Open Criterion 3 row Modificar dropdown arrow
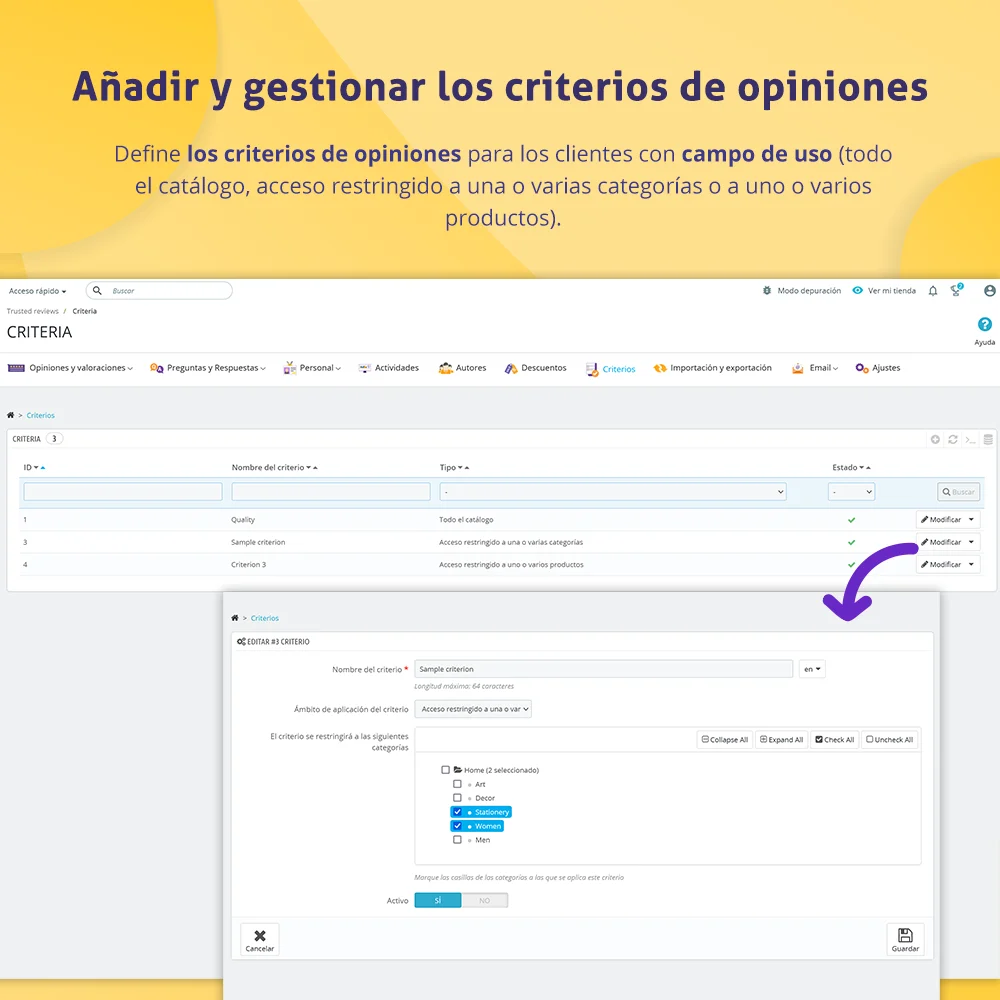This screenshot has height=1000, width=1000. coord(971,564)
